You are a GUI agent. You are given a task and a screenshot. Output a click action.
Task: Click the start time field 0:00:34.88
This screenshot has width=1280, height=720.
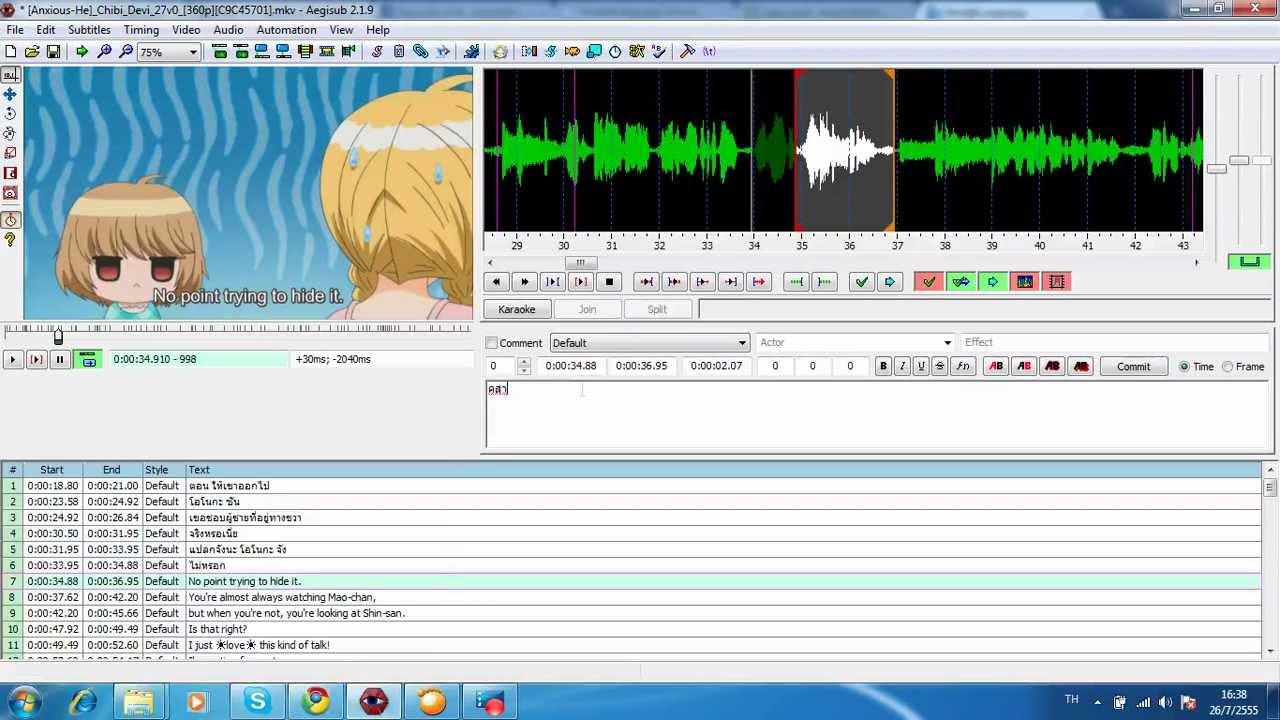click(x=571, y=367)
